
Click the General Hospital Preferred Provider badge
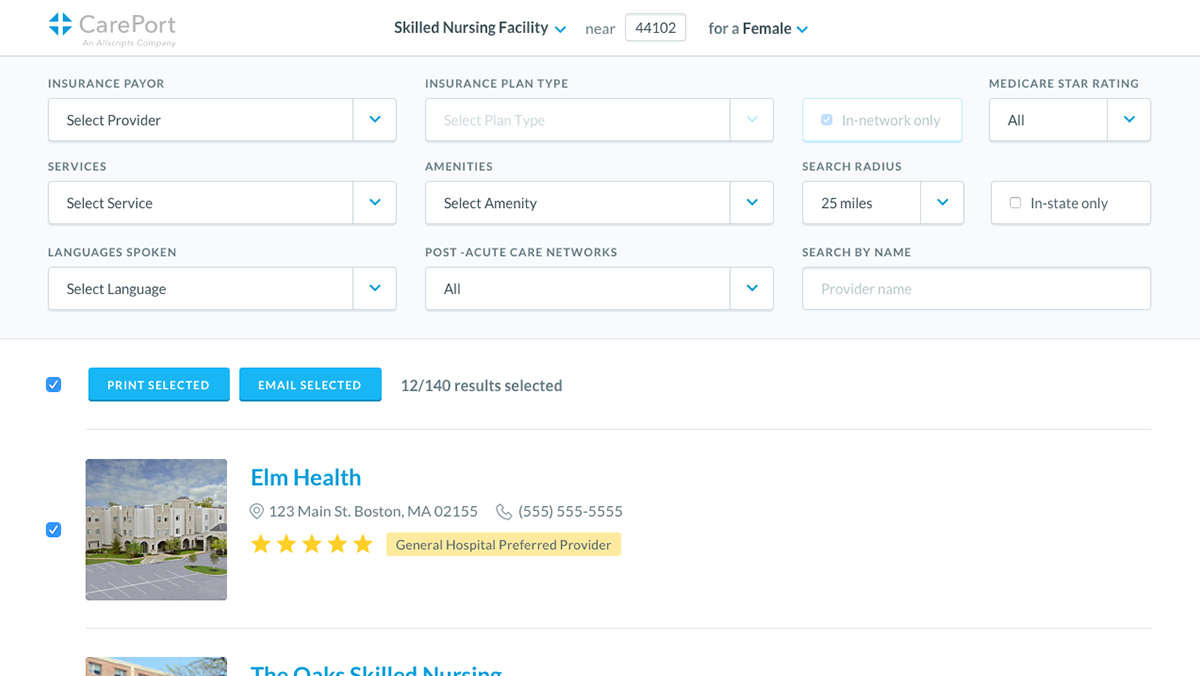click(504, 545)
